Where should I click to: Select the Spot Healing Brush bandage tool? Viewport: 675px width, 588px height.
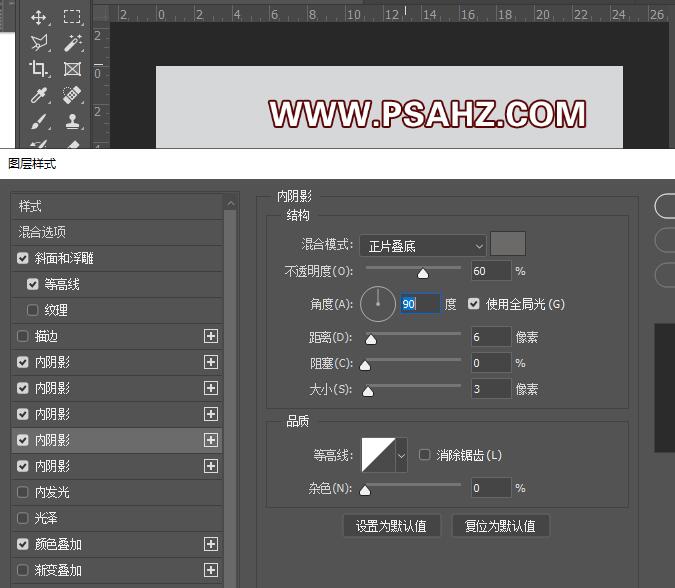[x=72, y=95]
